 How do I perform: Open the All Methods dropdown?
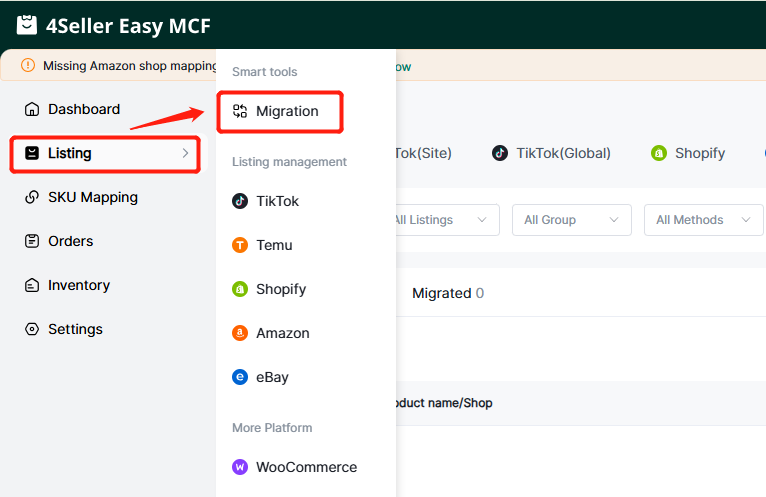click(703, 220)
